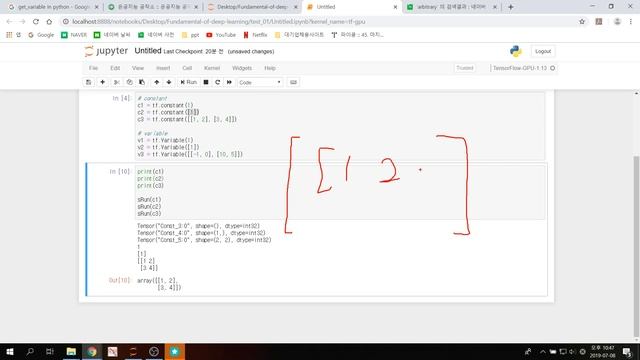This screenshot has width=640, height=360.
Task: Click inside code cell In [4]
Action: (x=340, y=126)
